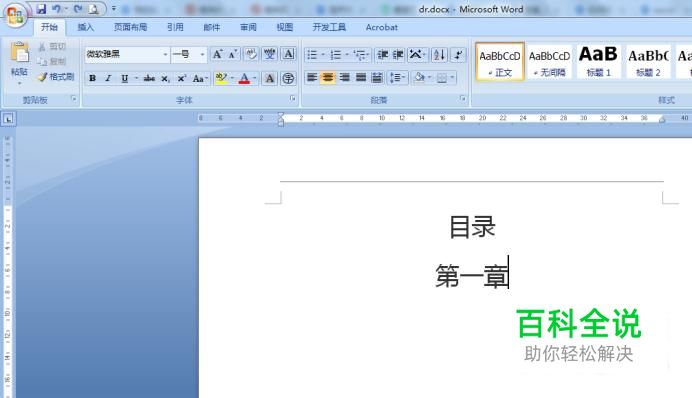
Task: Open the font name dropdown
Action: [x=165, y=55]
